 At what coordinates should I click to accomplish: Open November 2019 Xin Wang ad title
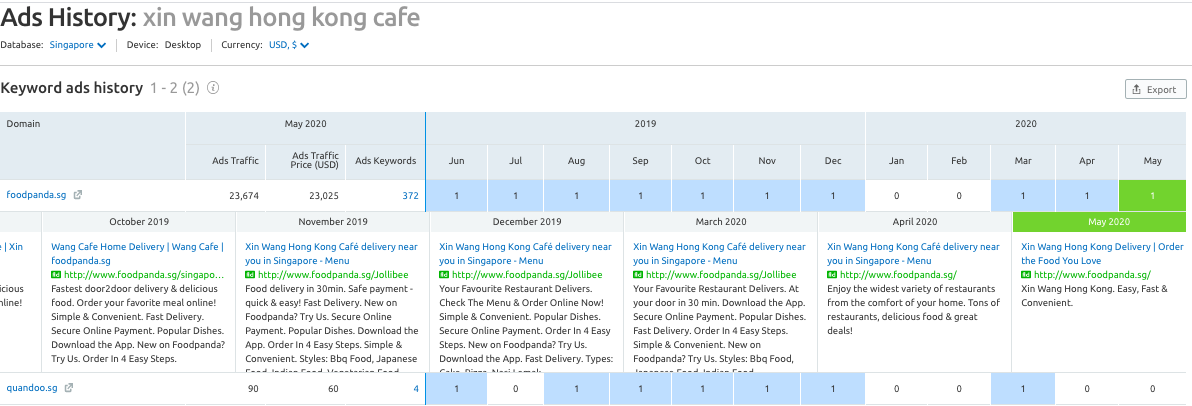[331, 254]
